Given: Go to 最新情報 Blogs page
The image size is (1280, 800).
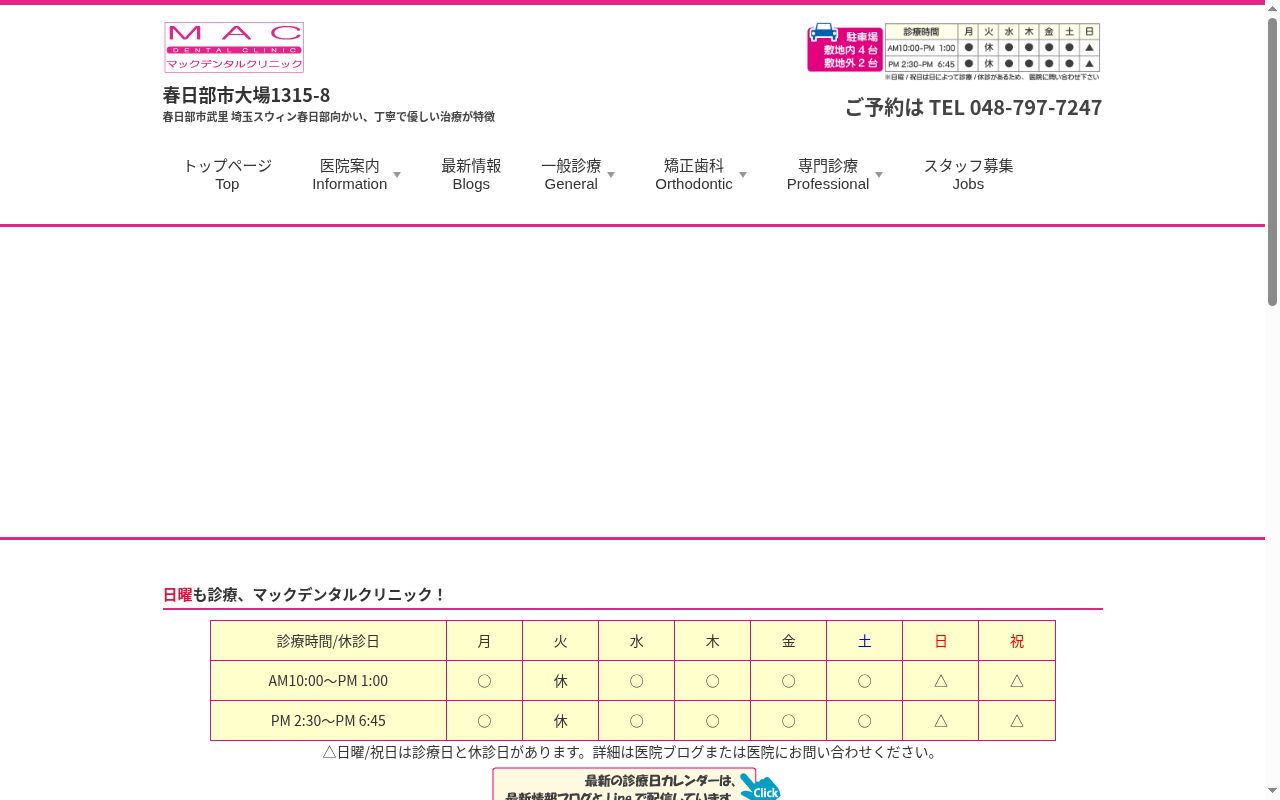Looking at the screenshot, I should (471, 174).
